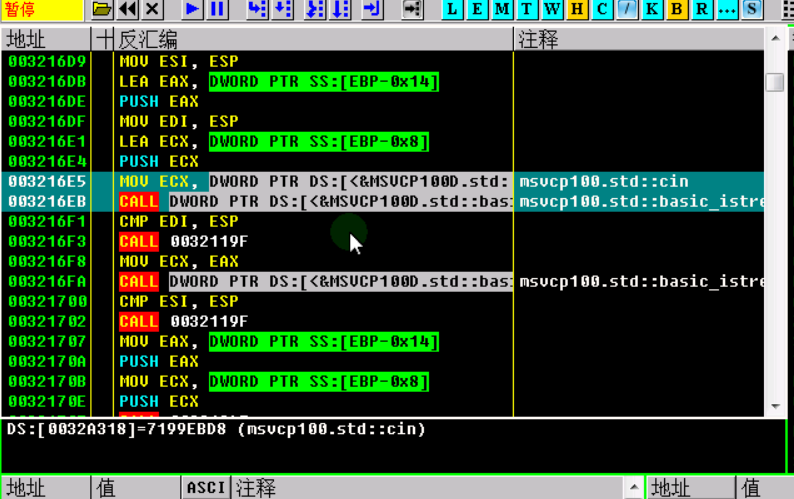Open Call stack window (K button)
Viewport: 794px width, 499px height.
coord(652,10)
